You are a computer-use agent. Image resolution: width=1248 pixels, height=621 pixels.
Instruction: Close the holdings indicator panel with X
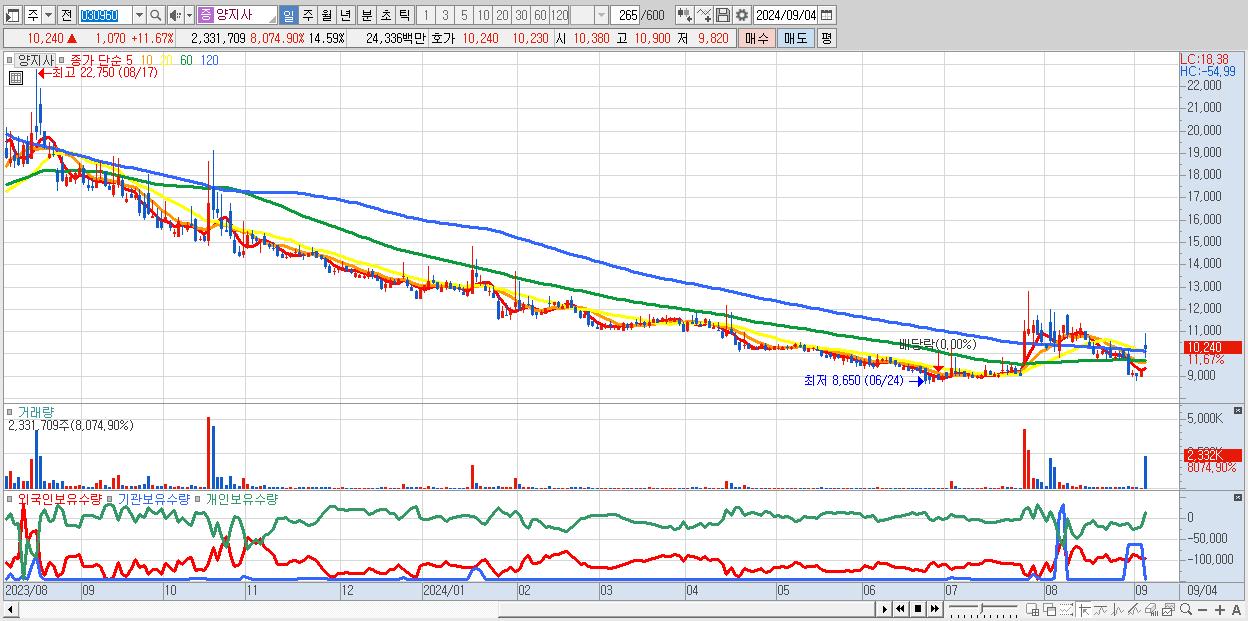point(1239,497)
